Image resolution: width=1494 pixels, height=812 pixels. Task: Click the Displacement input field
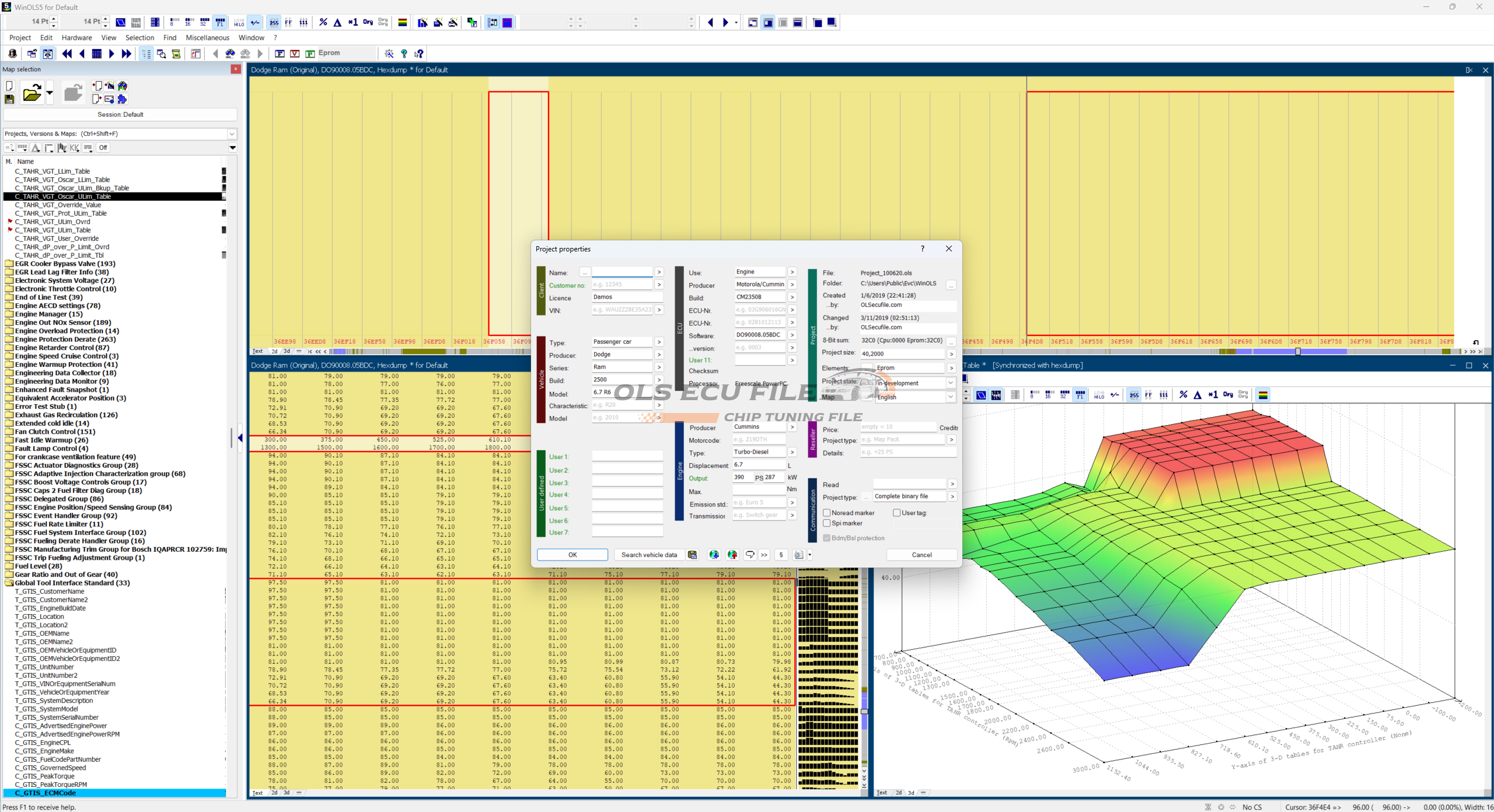click(x=759, y=465)
